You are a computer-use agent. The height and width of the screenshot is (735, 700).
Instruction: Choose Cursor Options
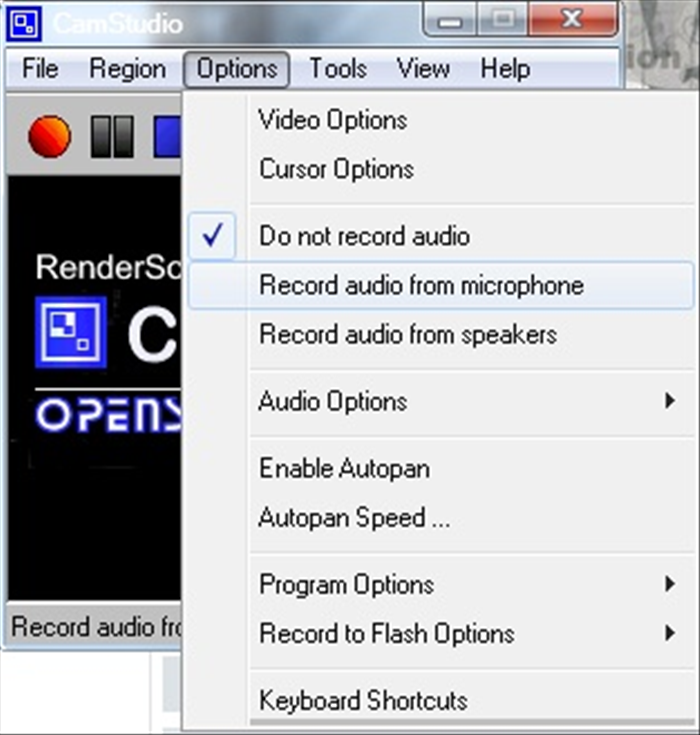point(441,169)
